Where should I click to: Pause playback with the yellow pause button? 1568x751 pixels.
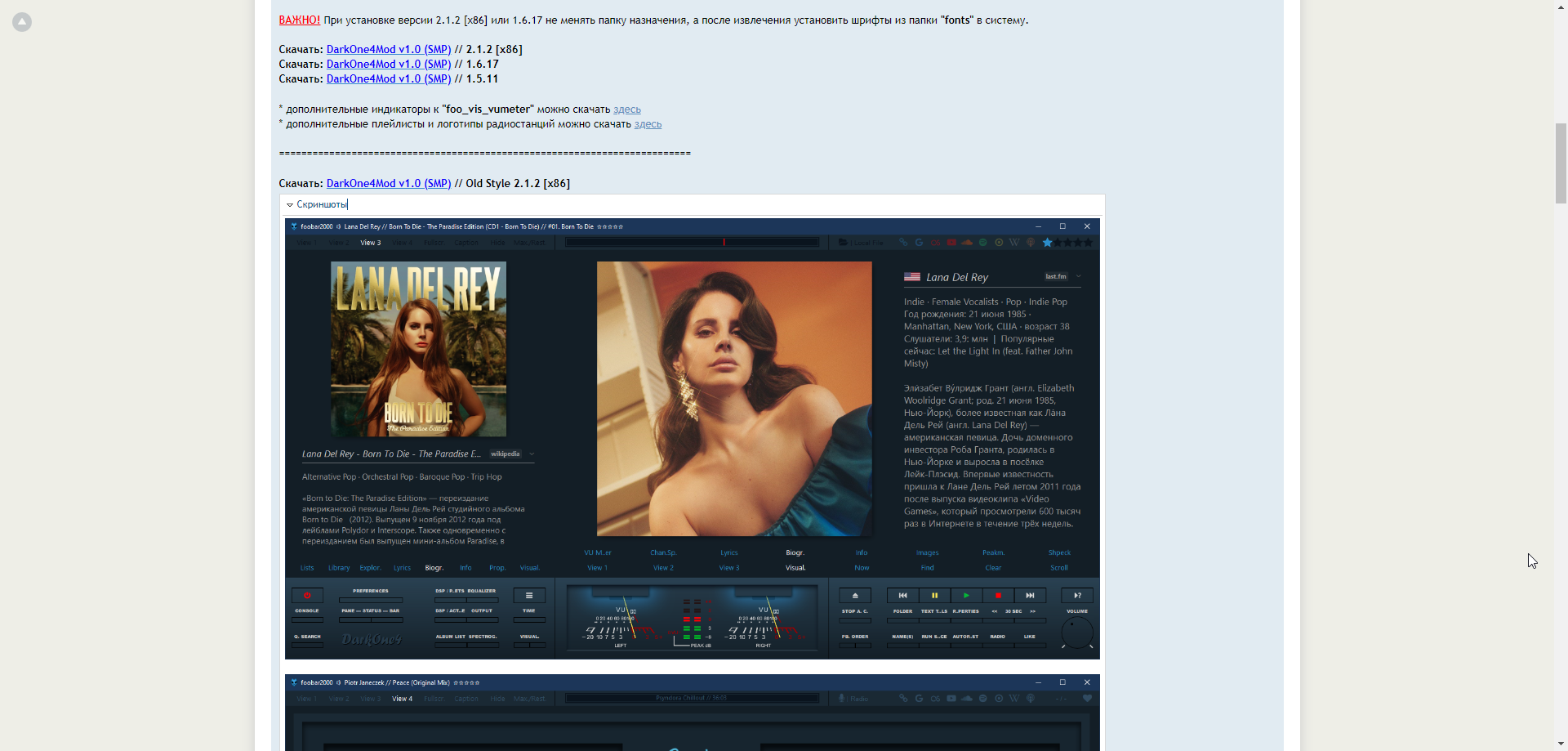[x=934, y=596]
